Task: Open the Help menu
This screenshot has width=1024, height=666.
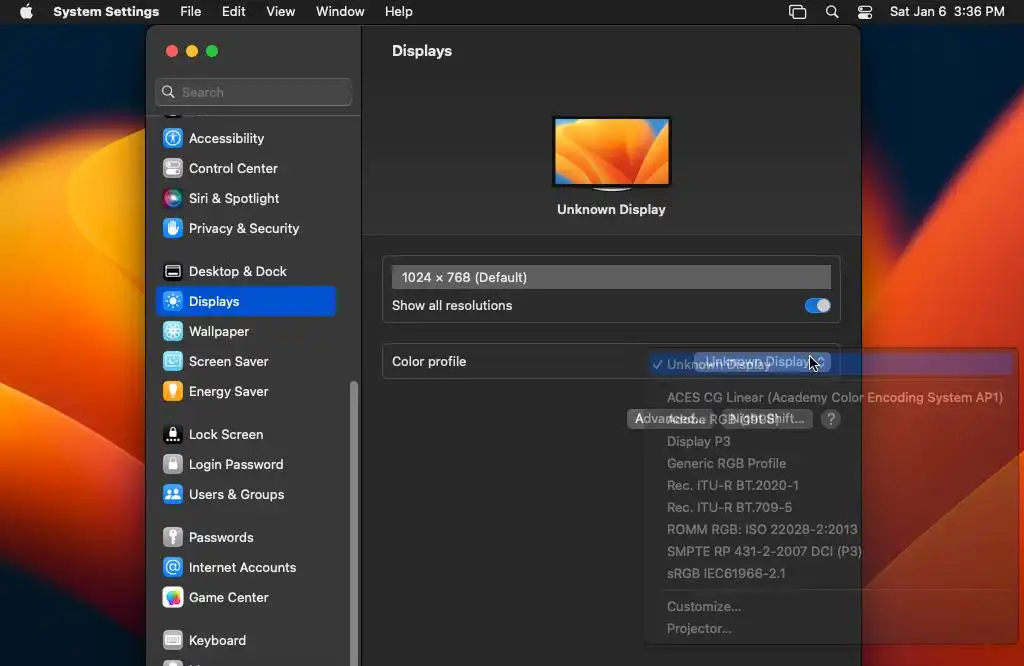Action: [398, 12]
